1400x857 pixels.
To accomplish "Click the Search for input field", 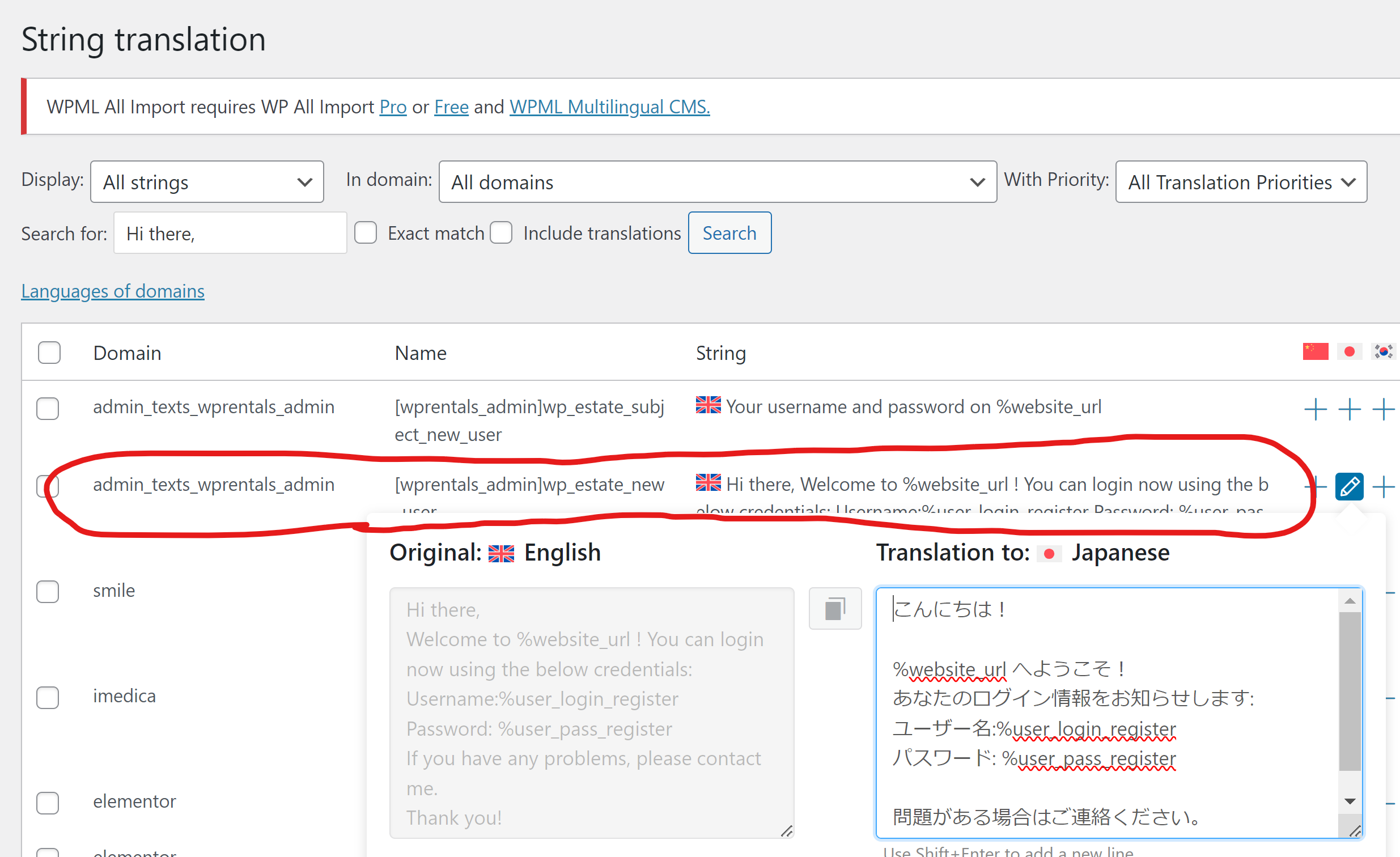I will [x=230, y=233].
